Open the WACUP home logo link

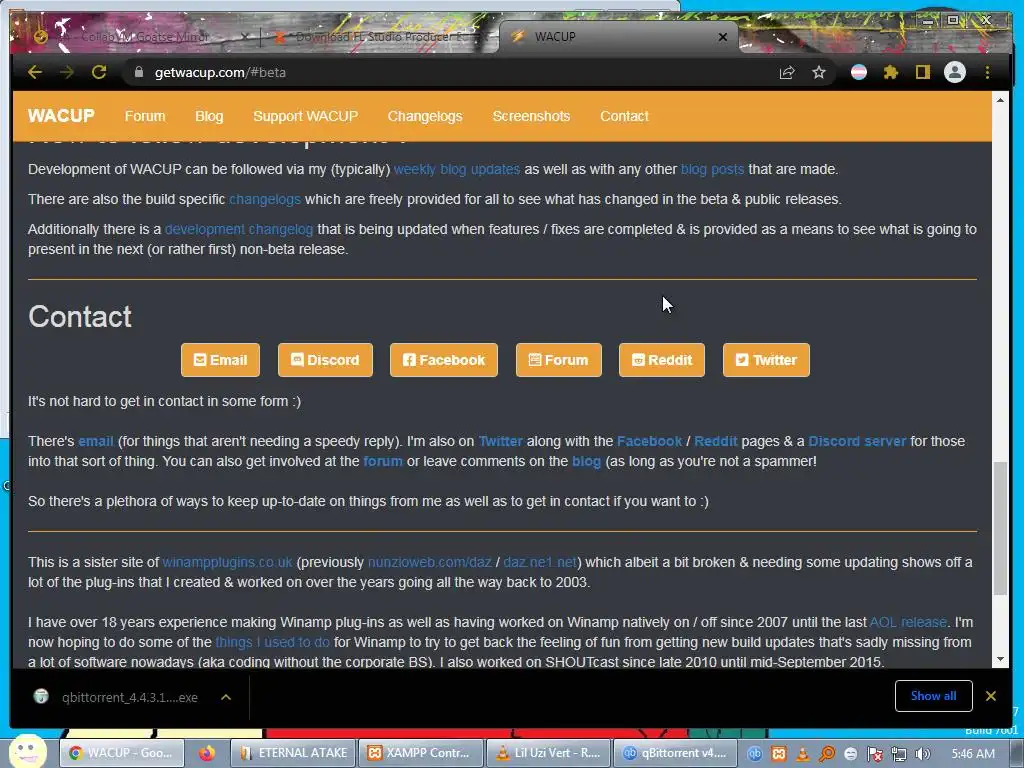[x=61, y=116]
